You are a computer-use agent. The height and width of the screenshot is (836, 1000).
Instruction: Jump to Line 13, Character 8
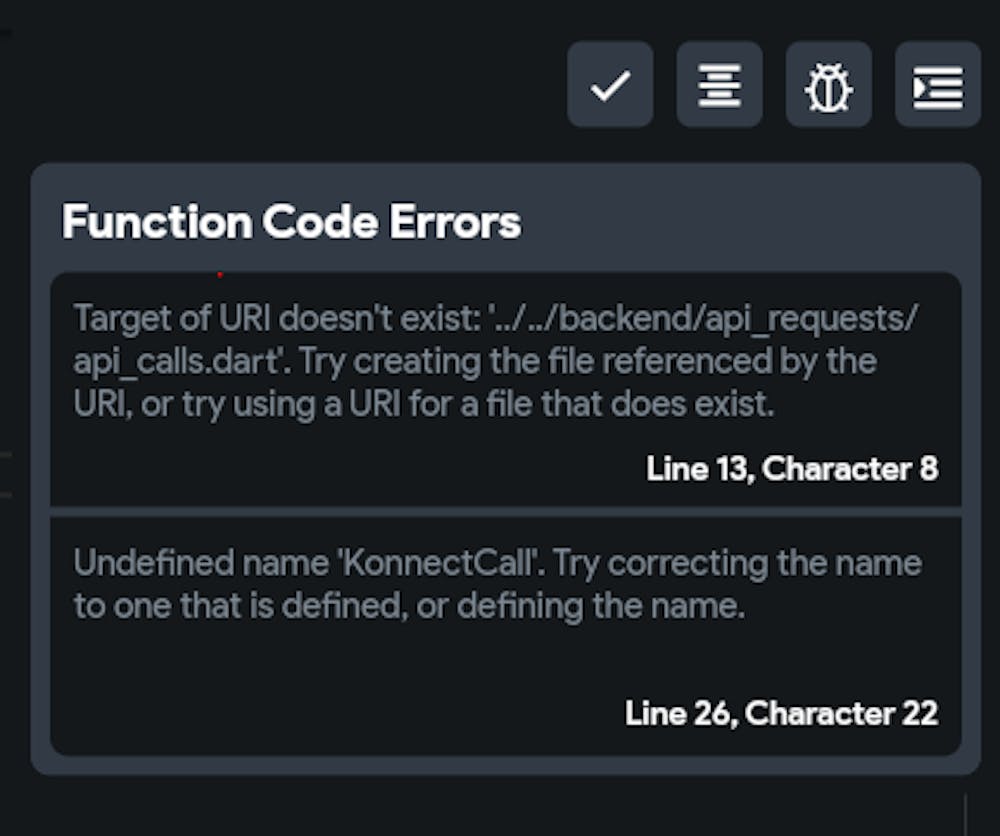tap(792, 468)
